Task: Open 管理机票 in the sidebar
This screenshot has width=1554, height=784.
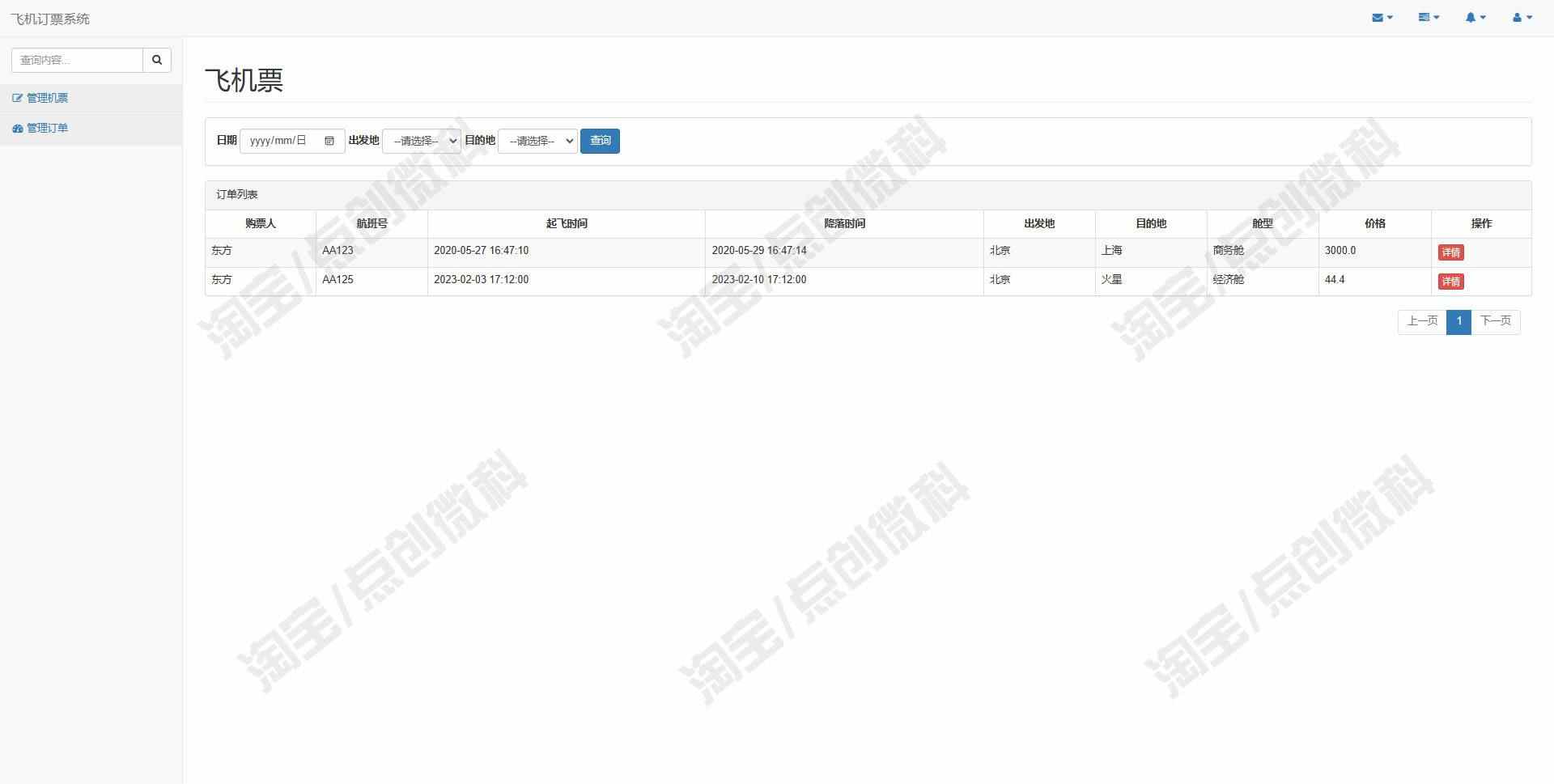Action: (47, 98)
